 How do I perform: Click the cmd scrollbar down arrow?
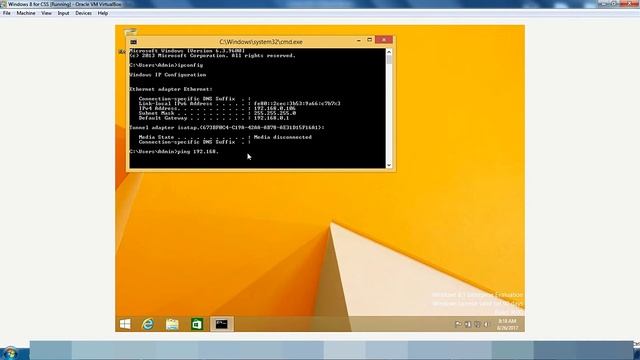(389, 165)
